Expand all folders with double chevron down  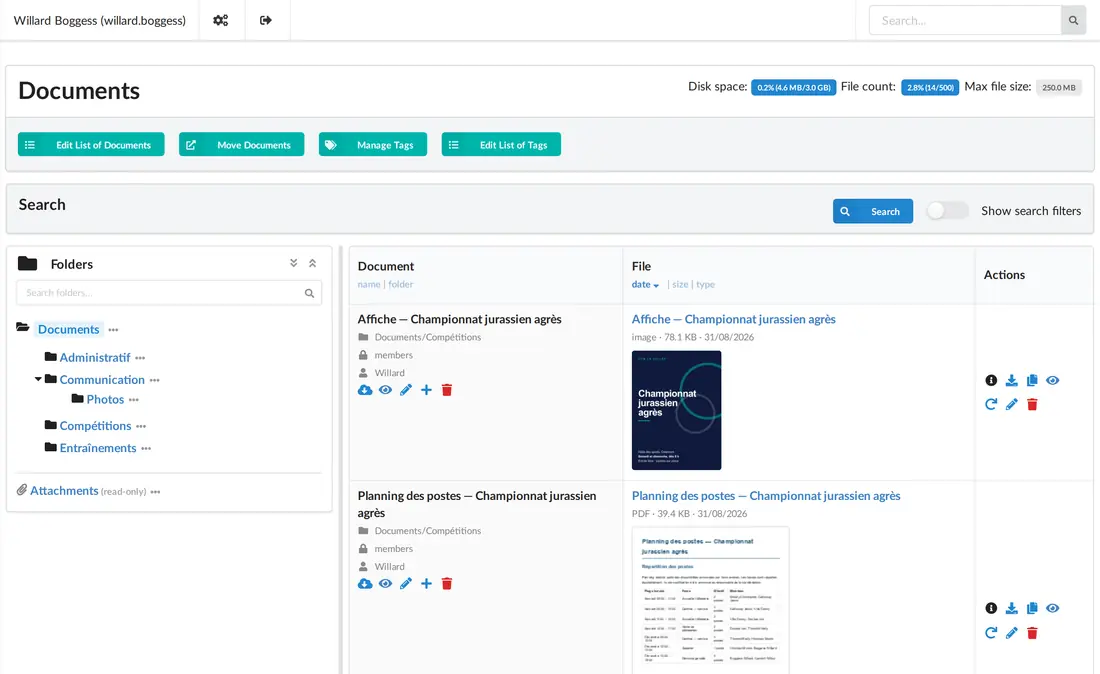(x=293, y=263)
